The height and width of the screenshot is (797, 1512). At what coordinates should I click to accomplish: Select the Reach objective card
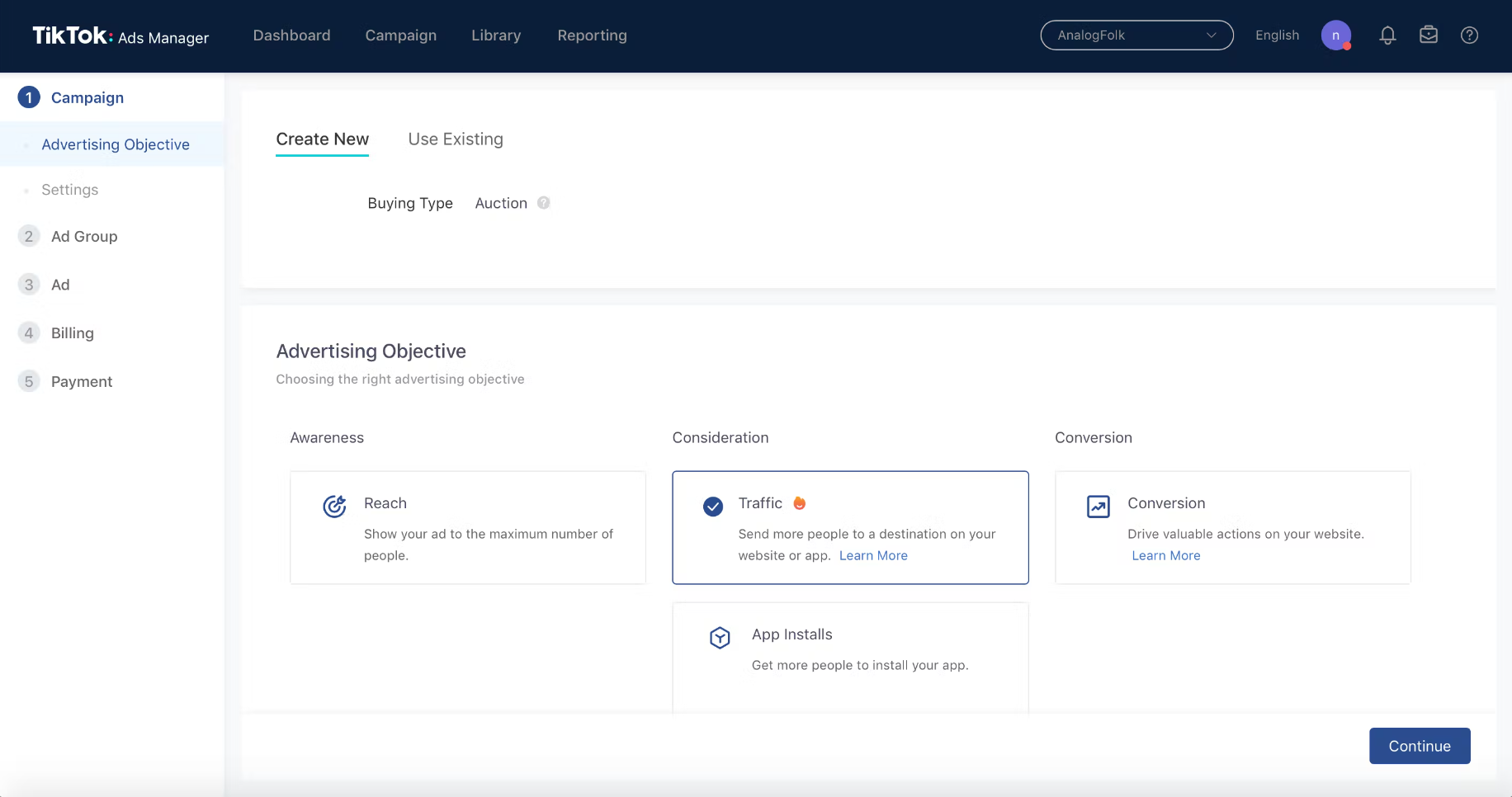pos(467,527)
